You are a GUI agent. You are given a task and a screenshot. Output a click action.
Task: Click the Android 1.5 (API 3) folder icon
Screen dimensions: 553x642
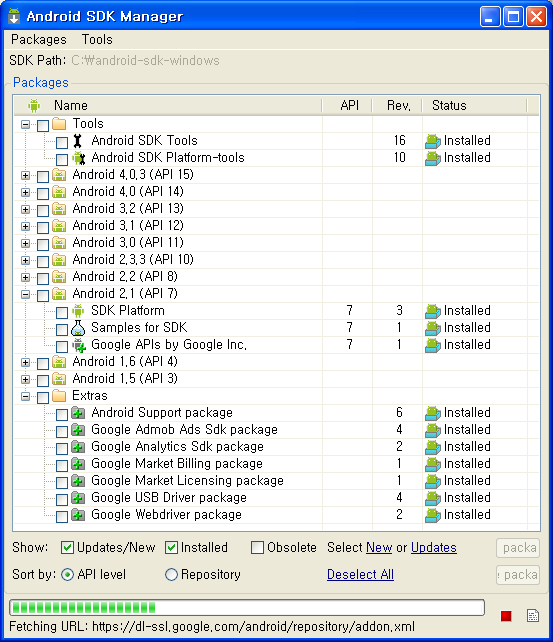click(59, 379)
